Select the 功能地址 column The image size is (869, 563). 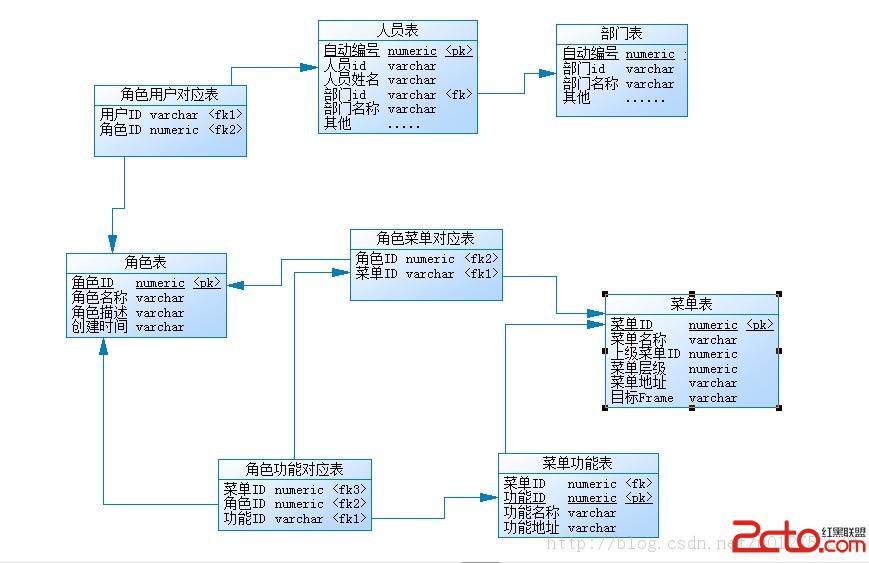click(x=560, y=528)
